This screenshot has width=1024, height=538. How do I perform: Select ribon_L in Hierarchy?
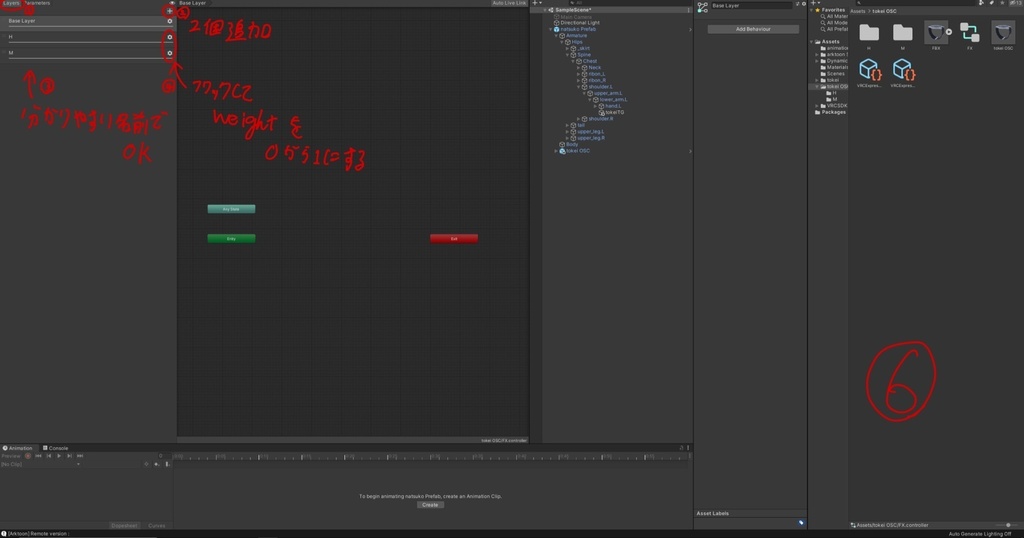click(x=596, y=74)
